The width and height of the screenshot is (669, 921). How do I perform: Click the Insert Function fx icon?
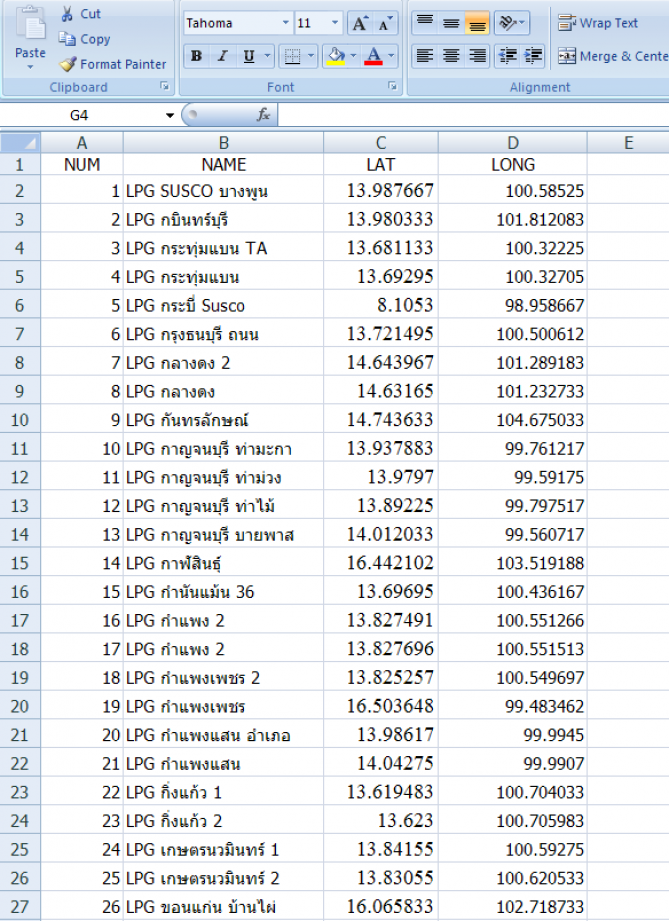point(263,115)
